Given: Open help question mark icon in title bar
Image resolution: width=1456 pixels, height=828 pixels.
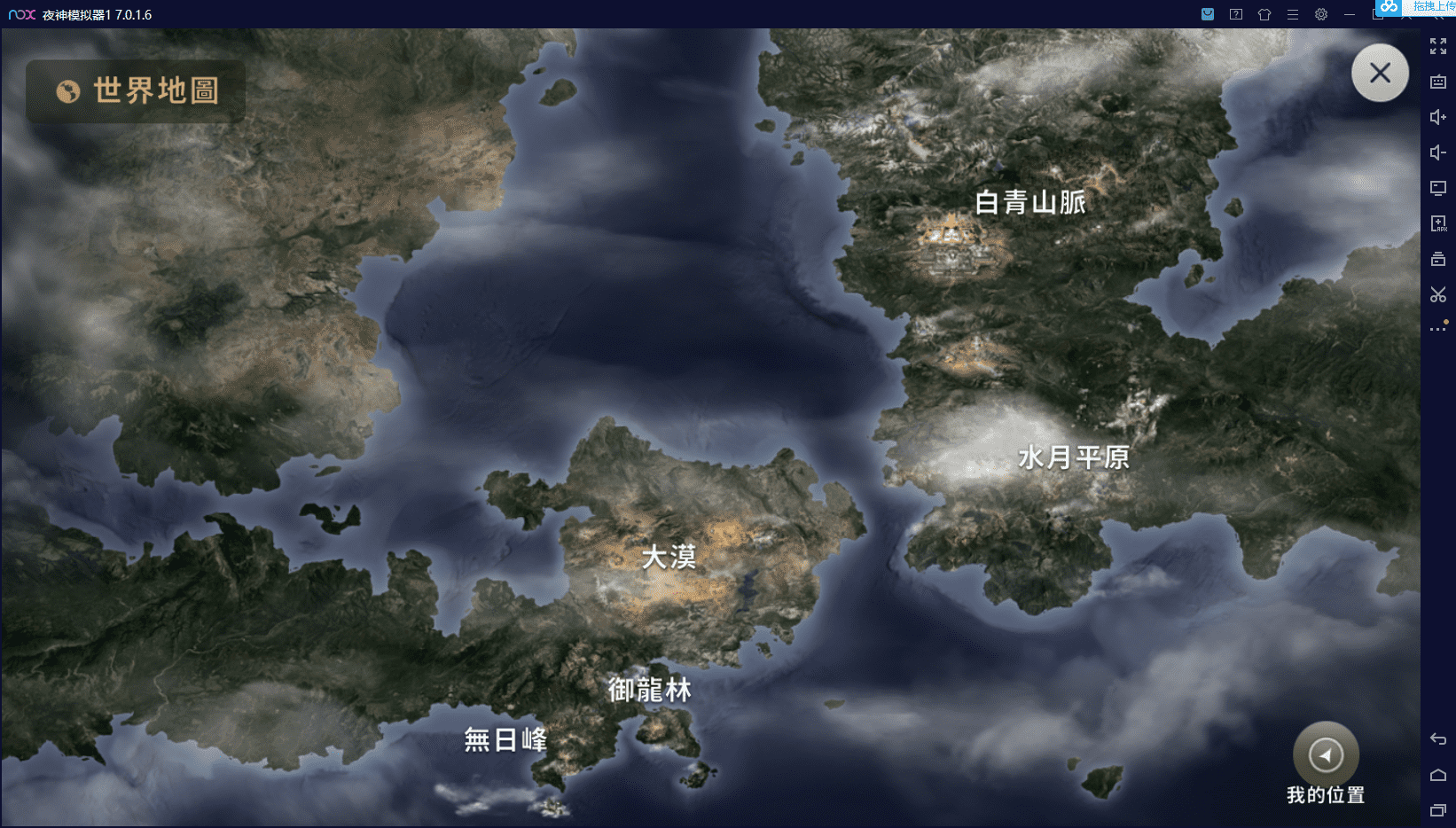Looking at the screenshot, I should tap(1236, 14).
